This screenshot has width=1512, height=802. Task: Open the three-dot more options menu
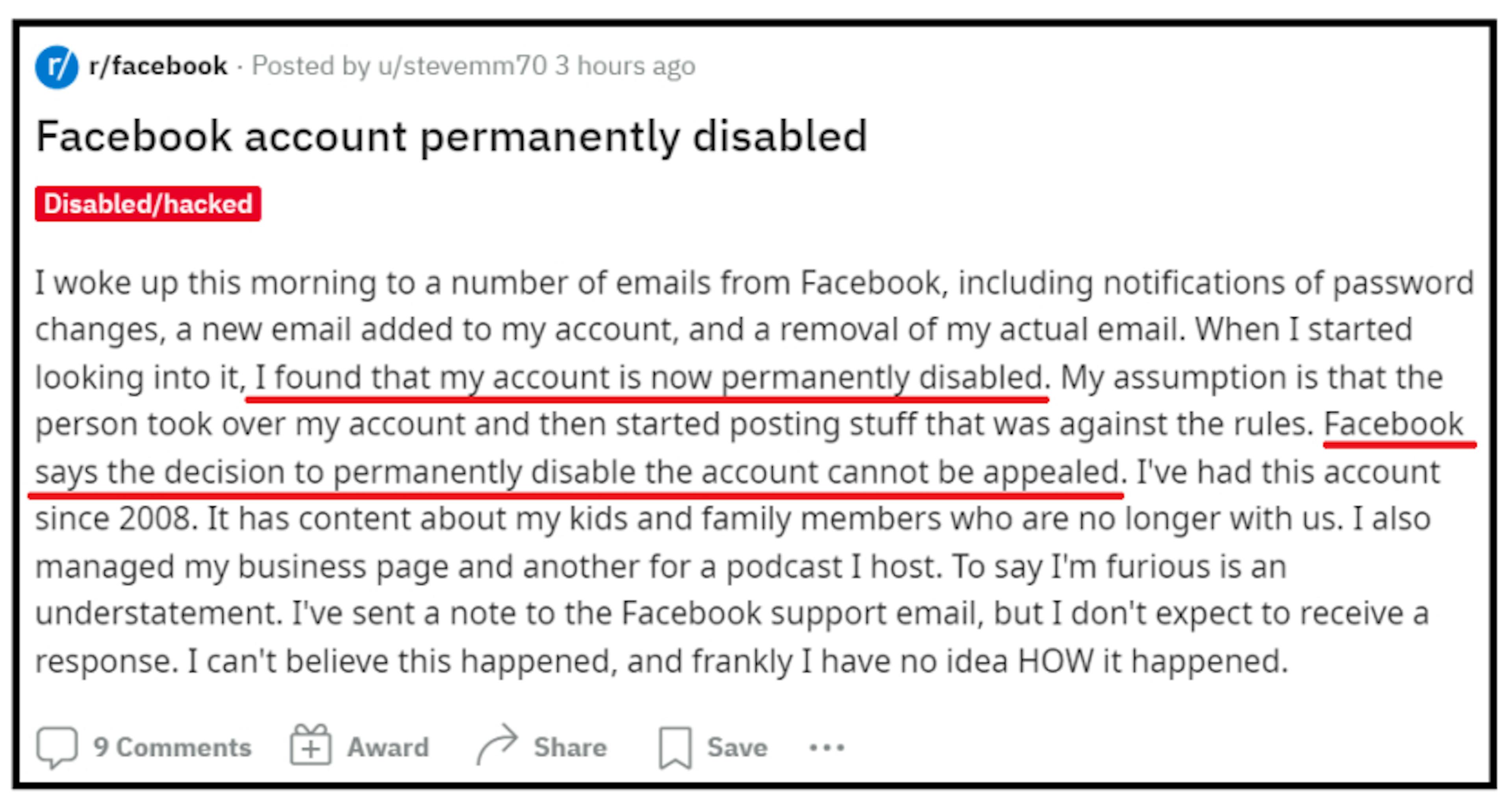[x=826, y=747]
